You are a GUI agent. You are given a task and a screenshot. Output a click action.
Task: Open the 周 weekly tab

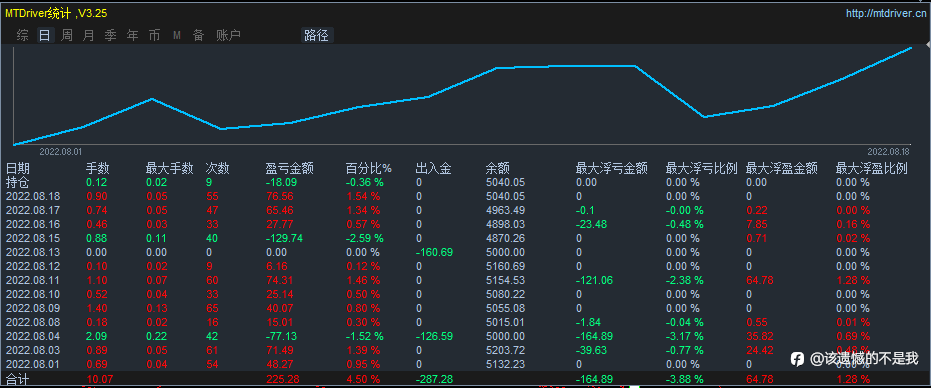tap(66, 36)
